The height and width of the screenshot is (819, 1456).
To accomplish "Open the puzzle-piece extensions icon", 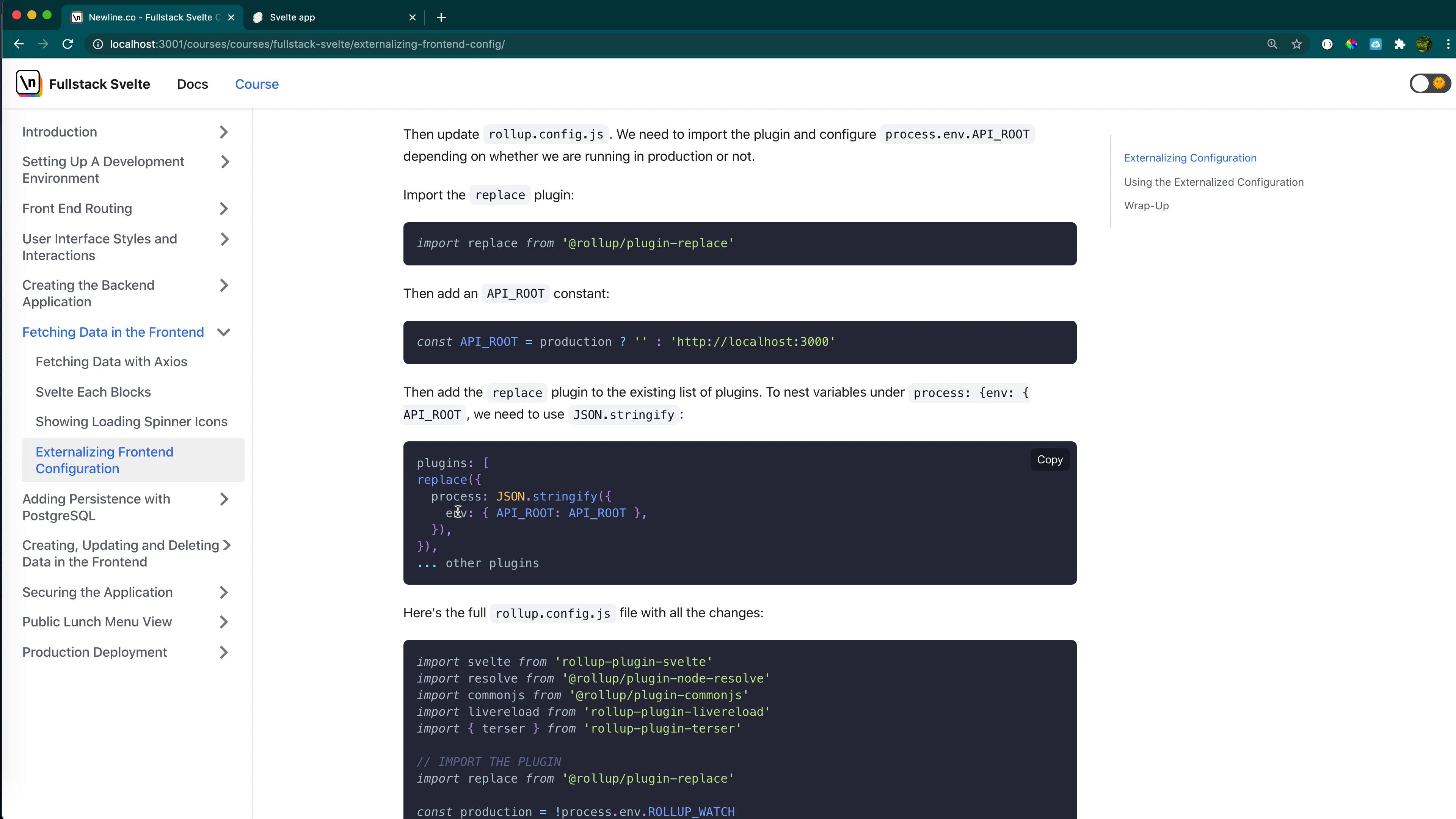I will pyautogui.click(x=1400, y=44).
